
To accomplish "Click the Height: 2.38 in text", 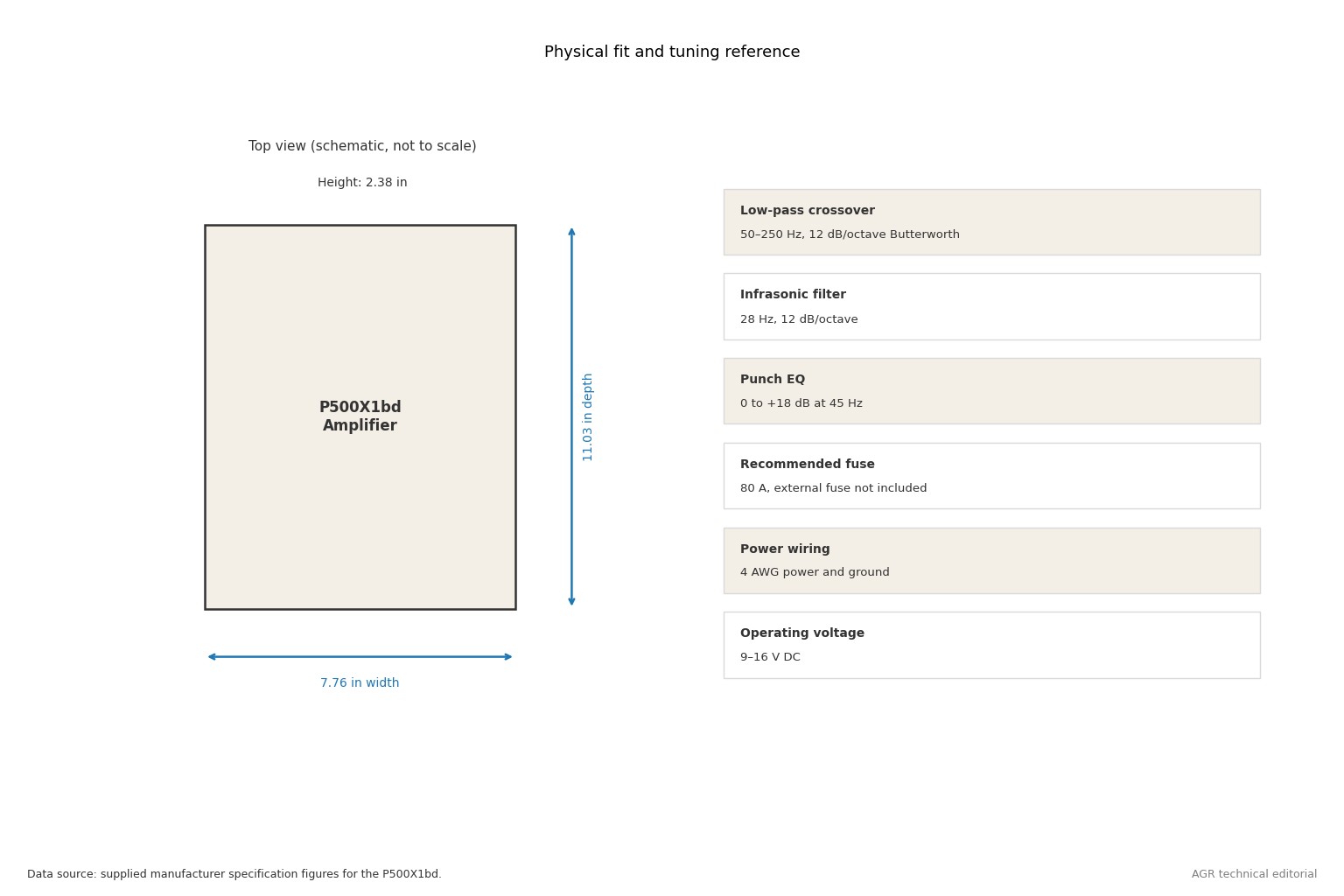I will coord(362,183).
